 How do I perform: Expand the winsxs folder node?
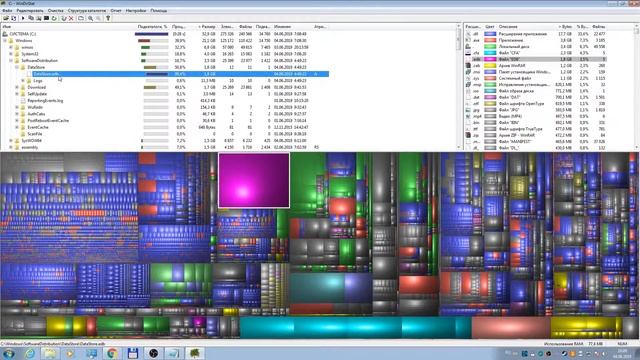coord(11,47)
